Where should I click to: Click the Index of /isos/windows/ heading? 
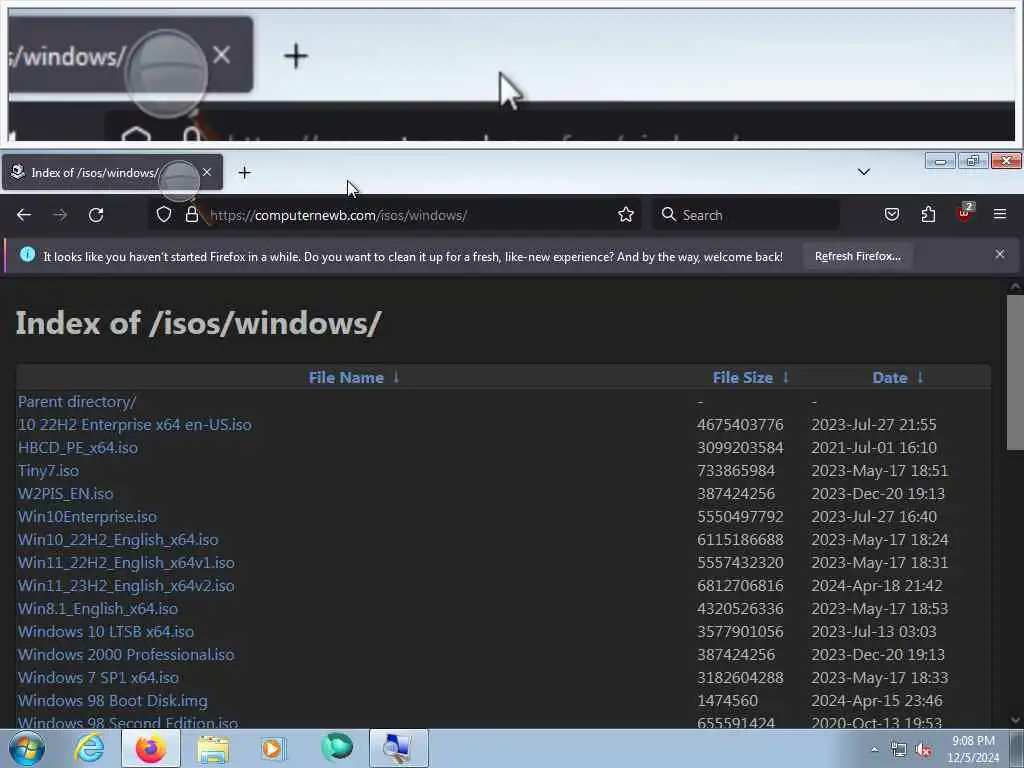pos(199,323)
